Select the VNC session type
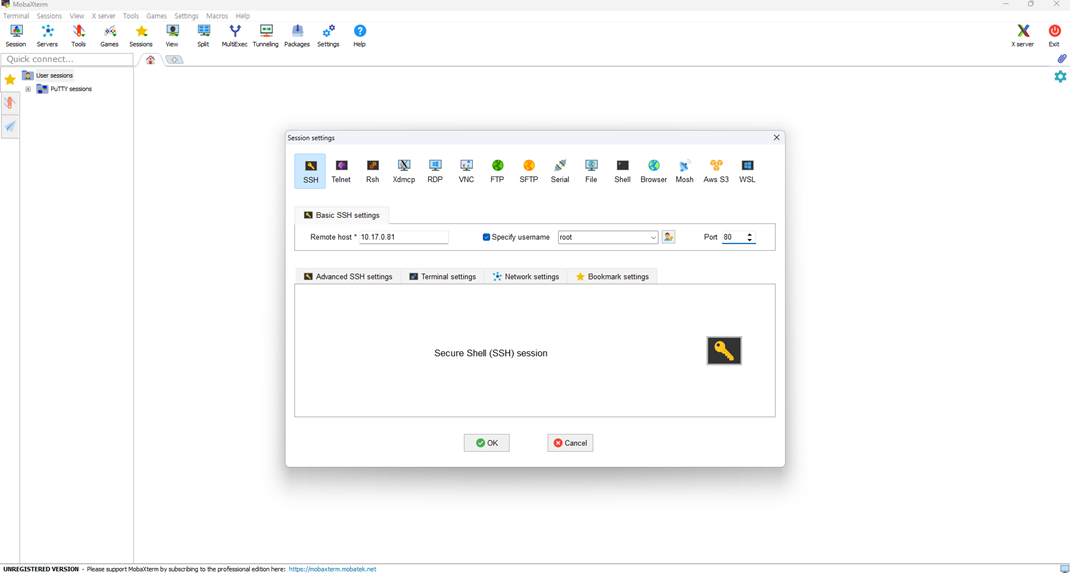Viewport: 1070px width, 573px height. click(x=466, y=171)
